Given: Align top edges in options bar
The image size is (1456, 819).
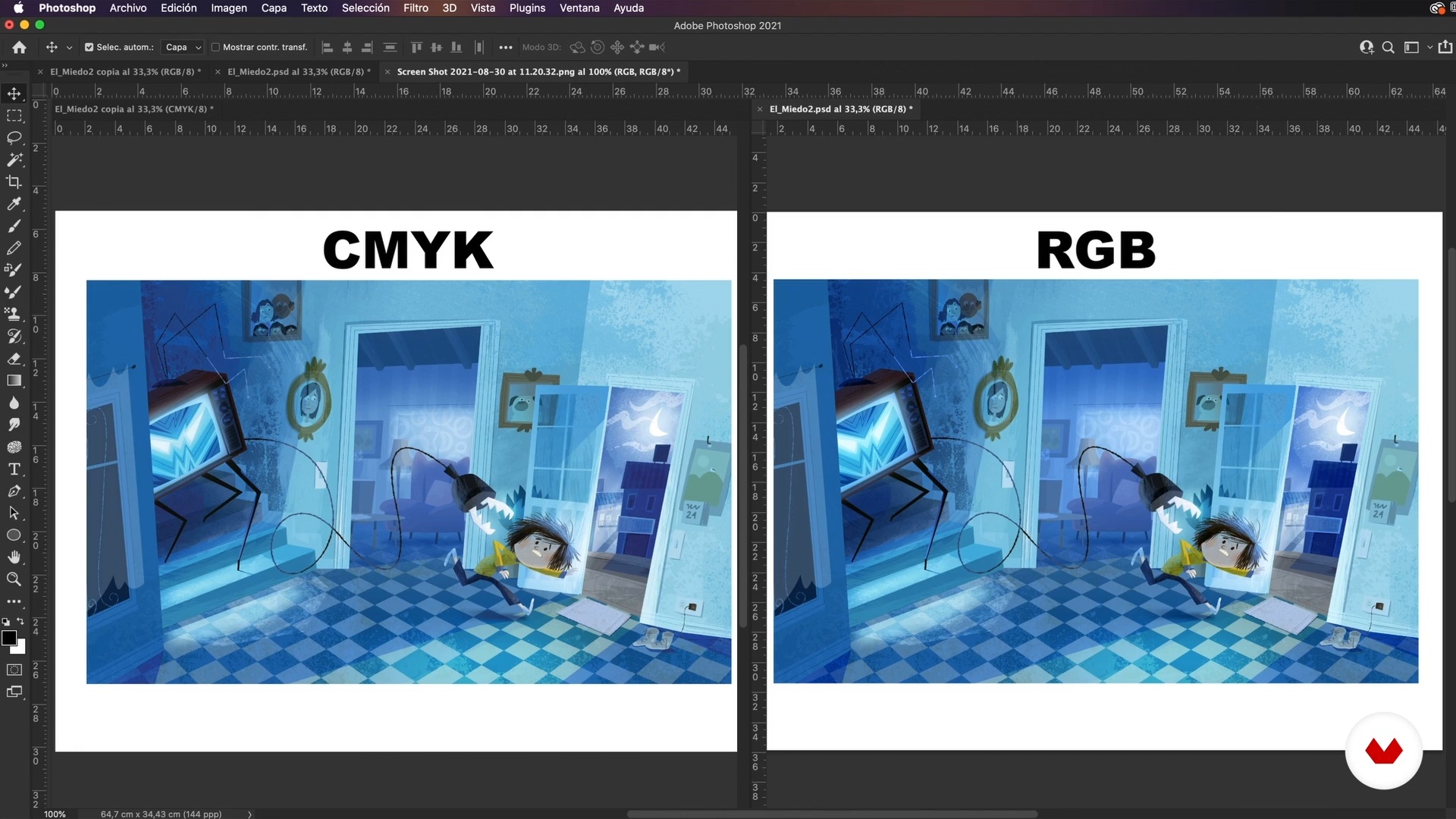Looking at the screenshot, I should [416, 47].
